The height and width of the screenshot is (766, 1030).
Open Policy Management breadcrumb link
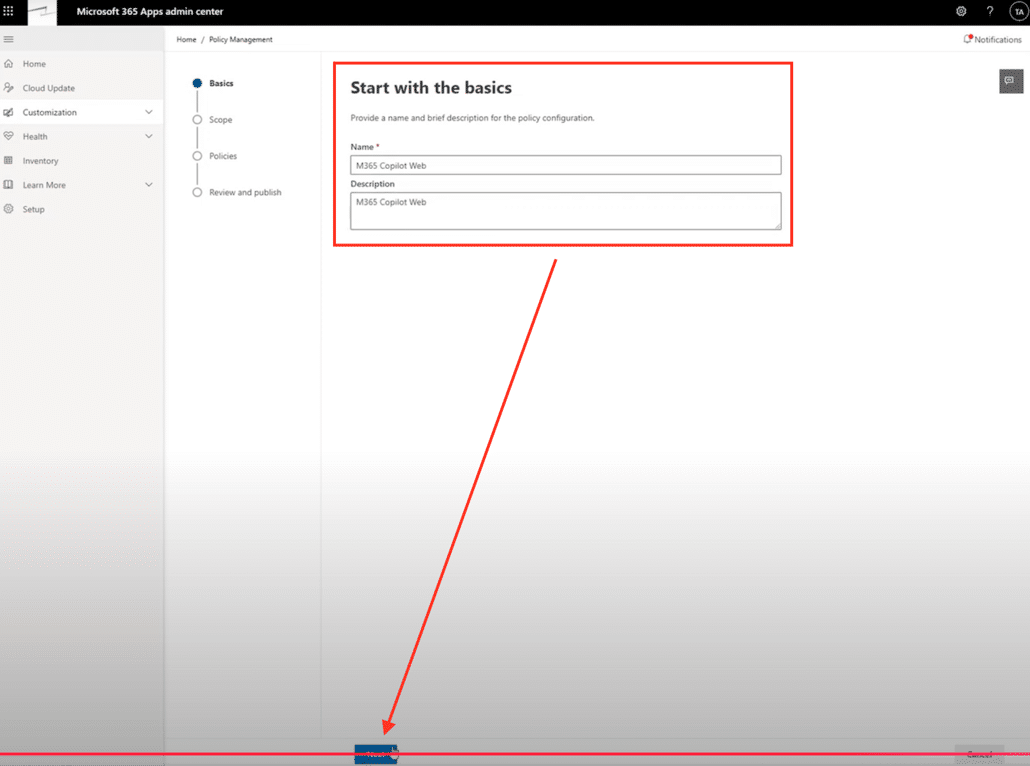[x=240, y=40]
